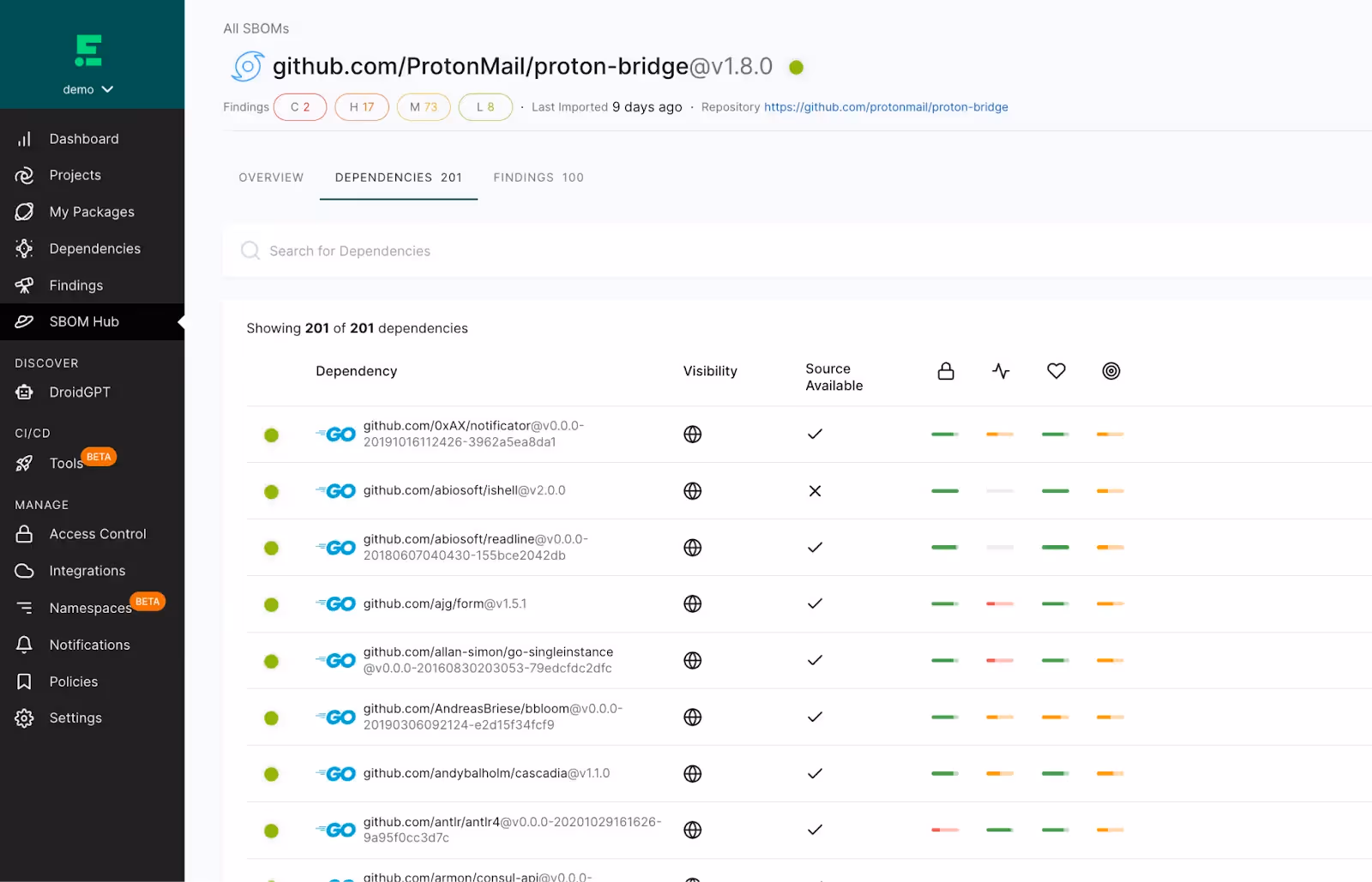Image resolution: width=1372 pixels, height=882 pixels.
Task: Open andybalholm/cascadia@v1.1.0 dependency
Action: click(486, 773)
